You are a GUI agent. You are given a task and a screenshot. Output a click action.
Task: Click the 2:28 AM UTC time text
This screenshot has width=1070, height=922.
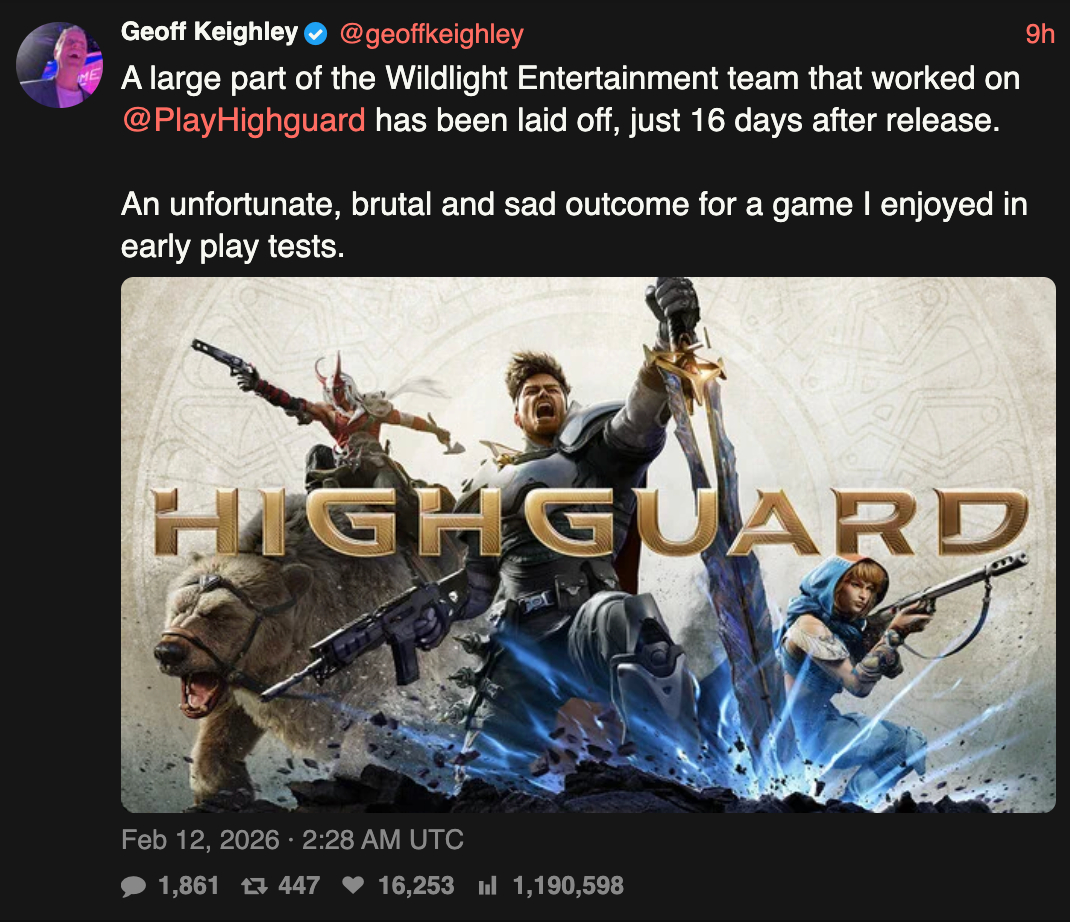(382, 839)
